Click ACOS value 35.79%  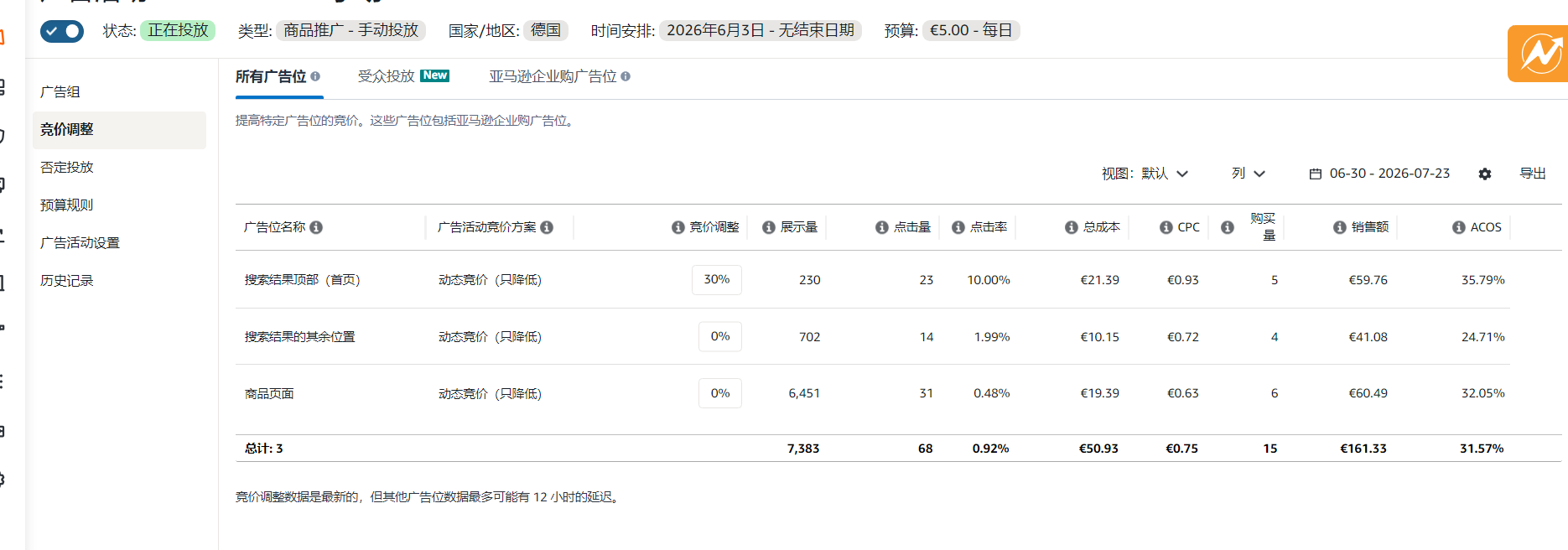1483,280
